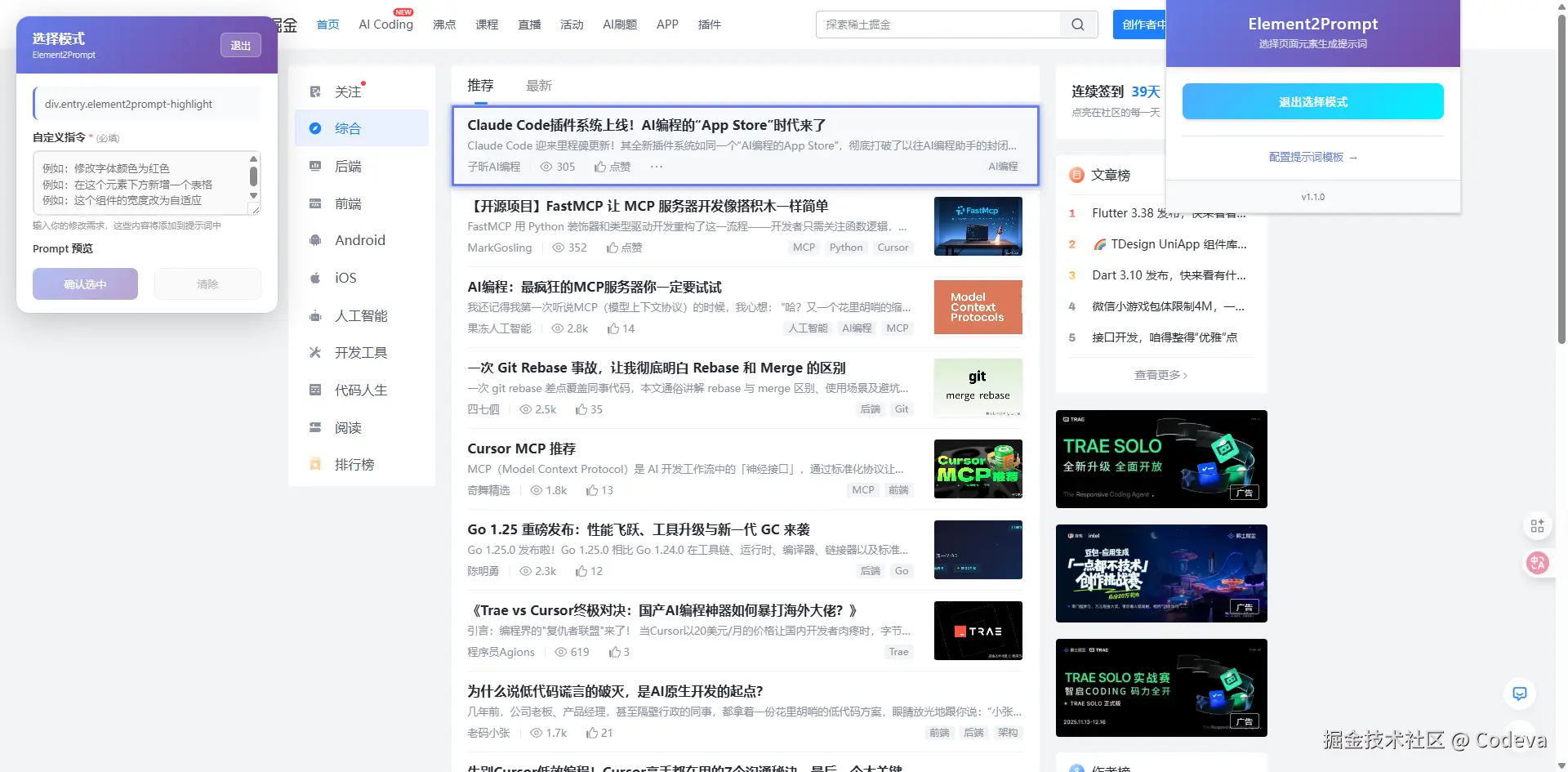Click the search magnifier icon
This screenshot has height=772, width=1568.
(x=1076, y=25)
